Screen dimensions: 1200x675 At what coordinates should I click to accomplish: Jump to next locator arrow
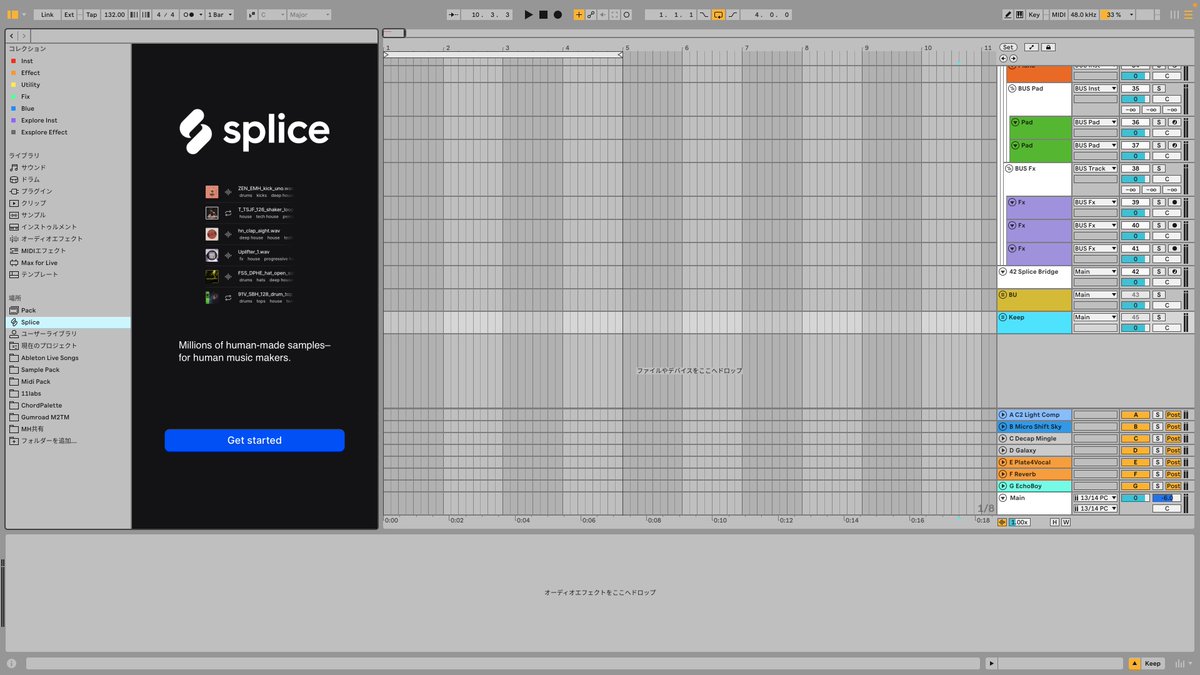[x=1013, y=58]
